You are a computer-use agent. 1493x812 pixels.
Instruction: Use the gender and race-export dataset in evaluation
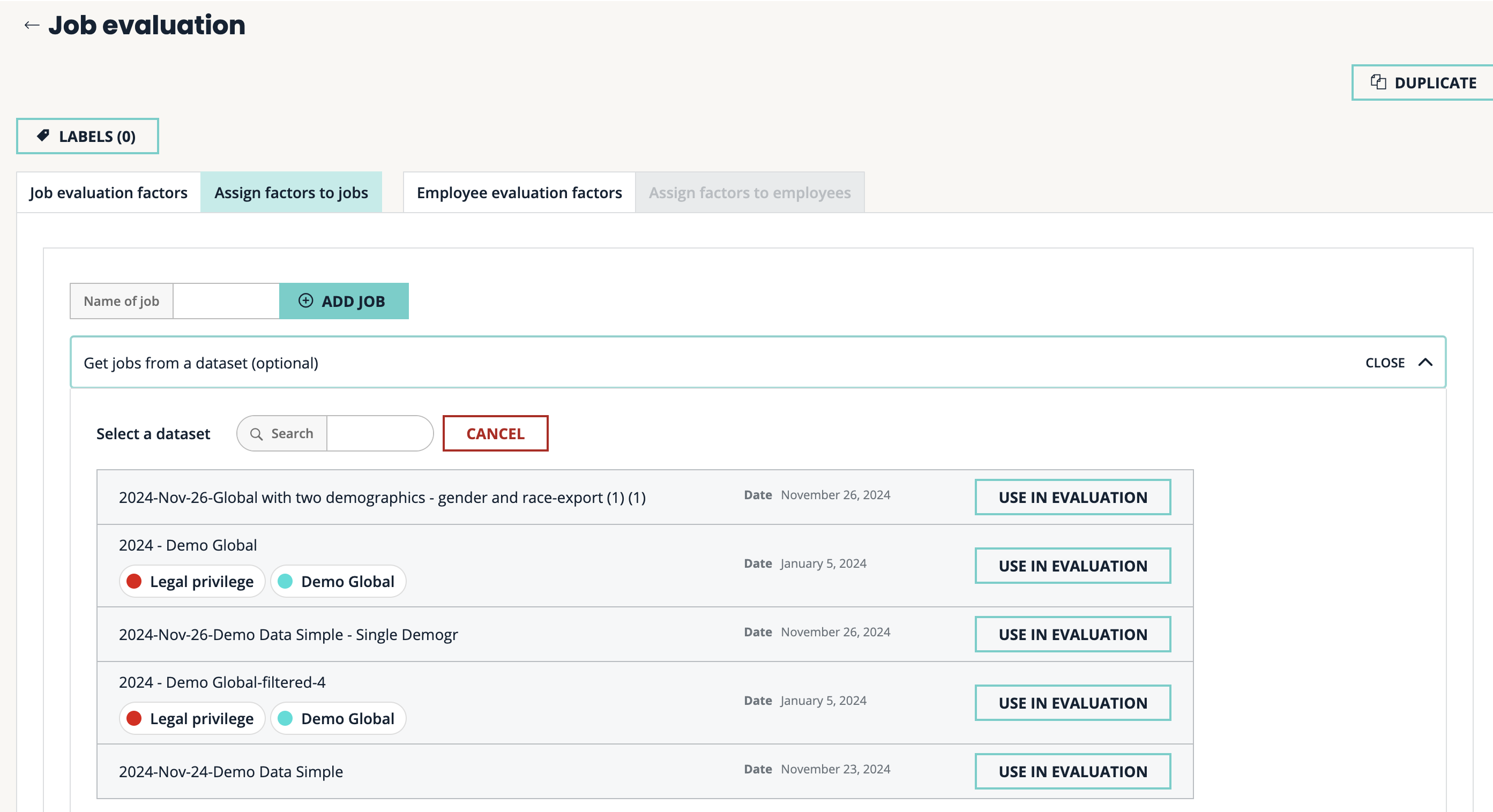point(1072,497)
